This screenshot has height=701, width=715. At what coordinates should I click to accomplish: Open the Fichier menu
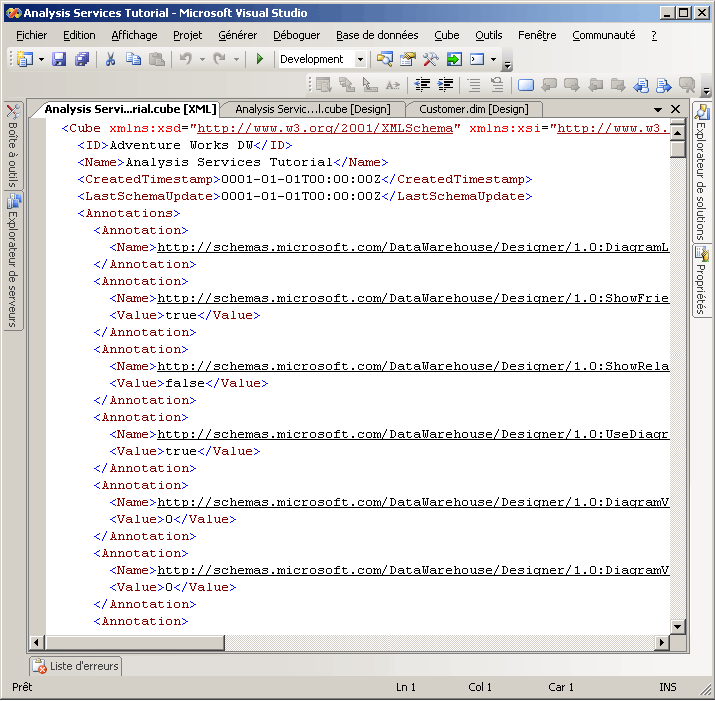tap(31, 35)
